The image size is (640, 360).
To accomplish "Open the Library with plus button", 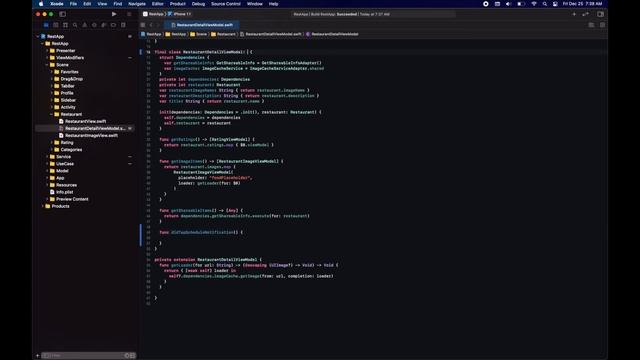I will click(574, 14).
